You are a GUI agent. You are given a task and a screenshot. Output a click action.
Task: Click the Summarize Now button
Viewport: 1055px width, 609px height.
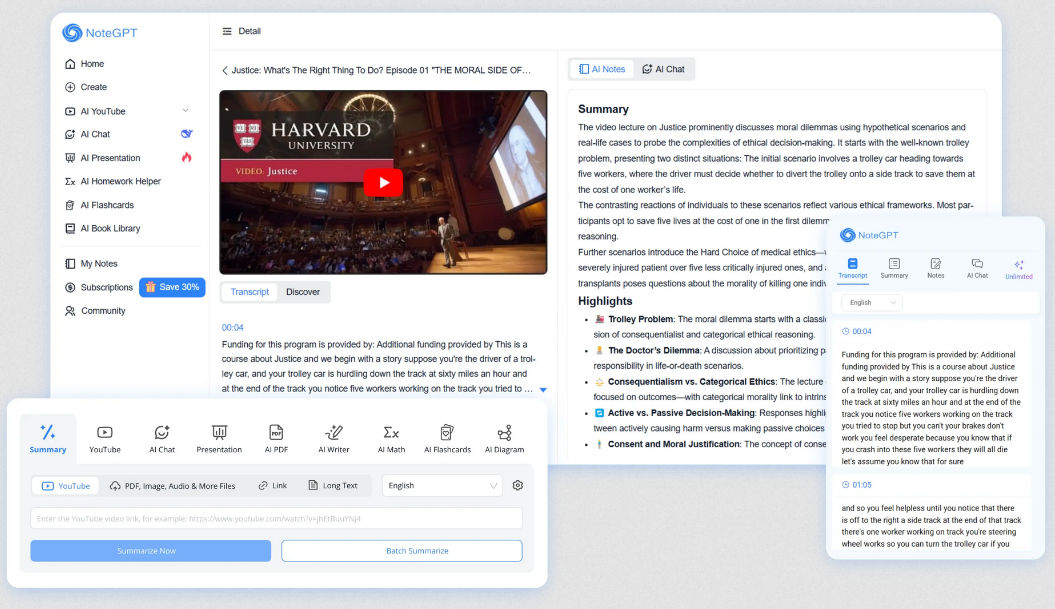[x=151, y=550]
